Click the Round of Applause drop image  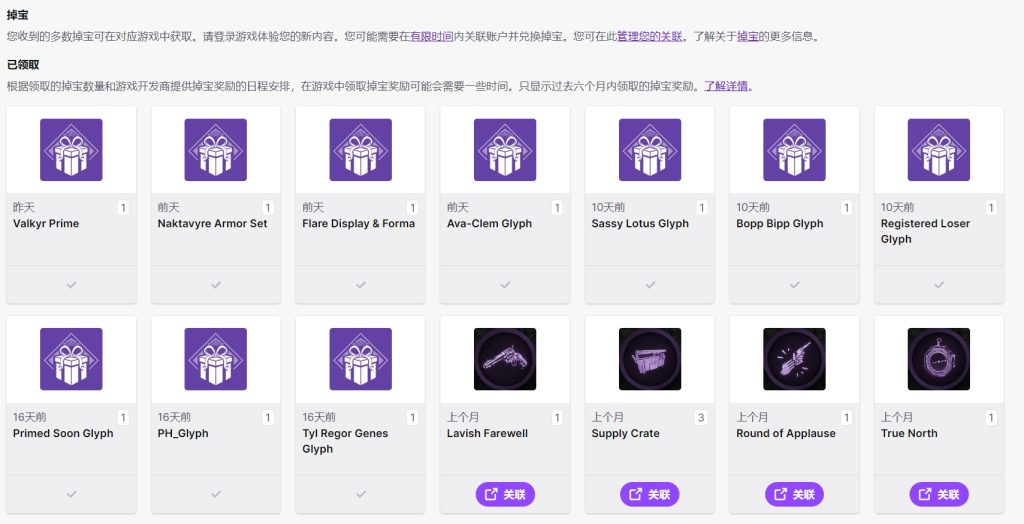[x=794, y=359]
